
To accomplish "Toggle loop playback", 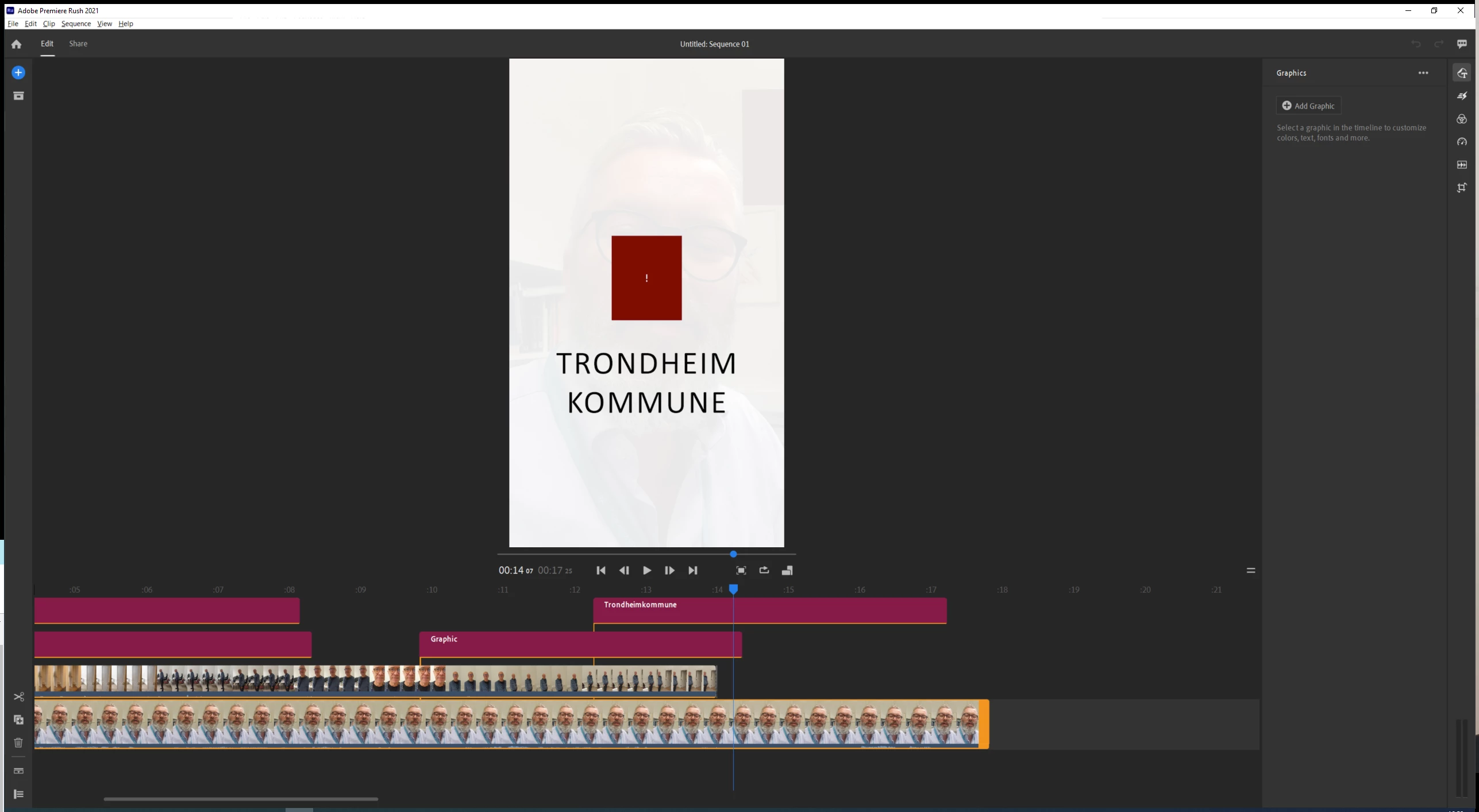I will (764, 570).
